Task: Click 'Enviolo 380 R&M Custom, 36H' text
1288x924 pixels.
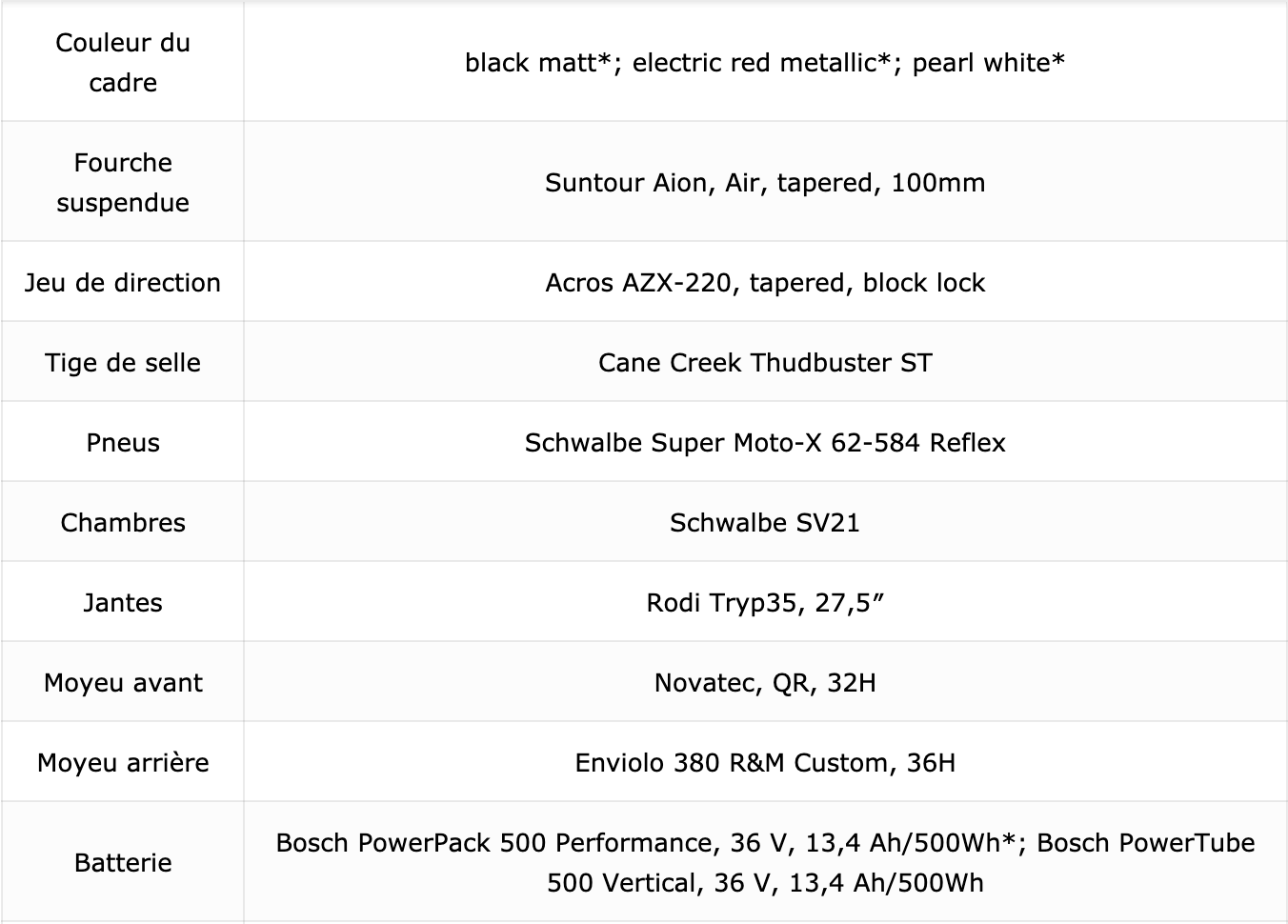Action: click(x=765, y=763)
